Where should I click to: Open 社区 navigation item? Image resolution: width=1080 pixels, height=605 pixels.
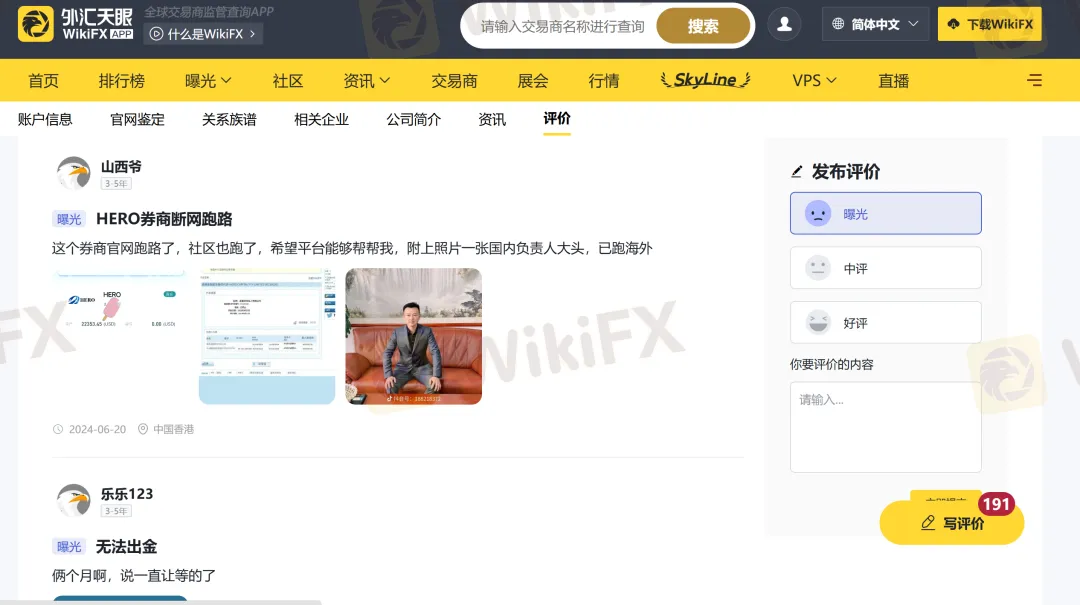pos(287,81)
